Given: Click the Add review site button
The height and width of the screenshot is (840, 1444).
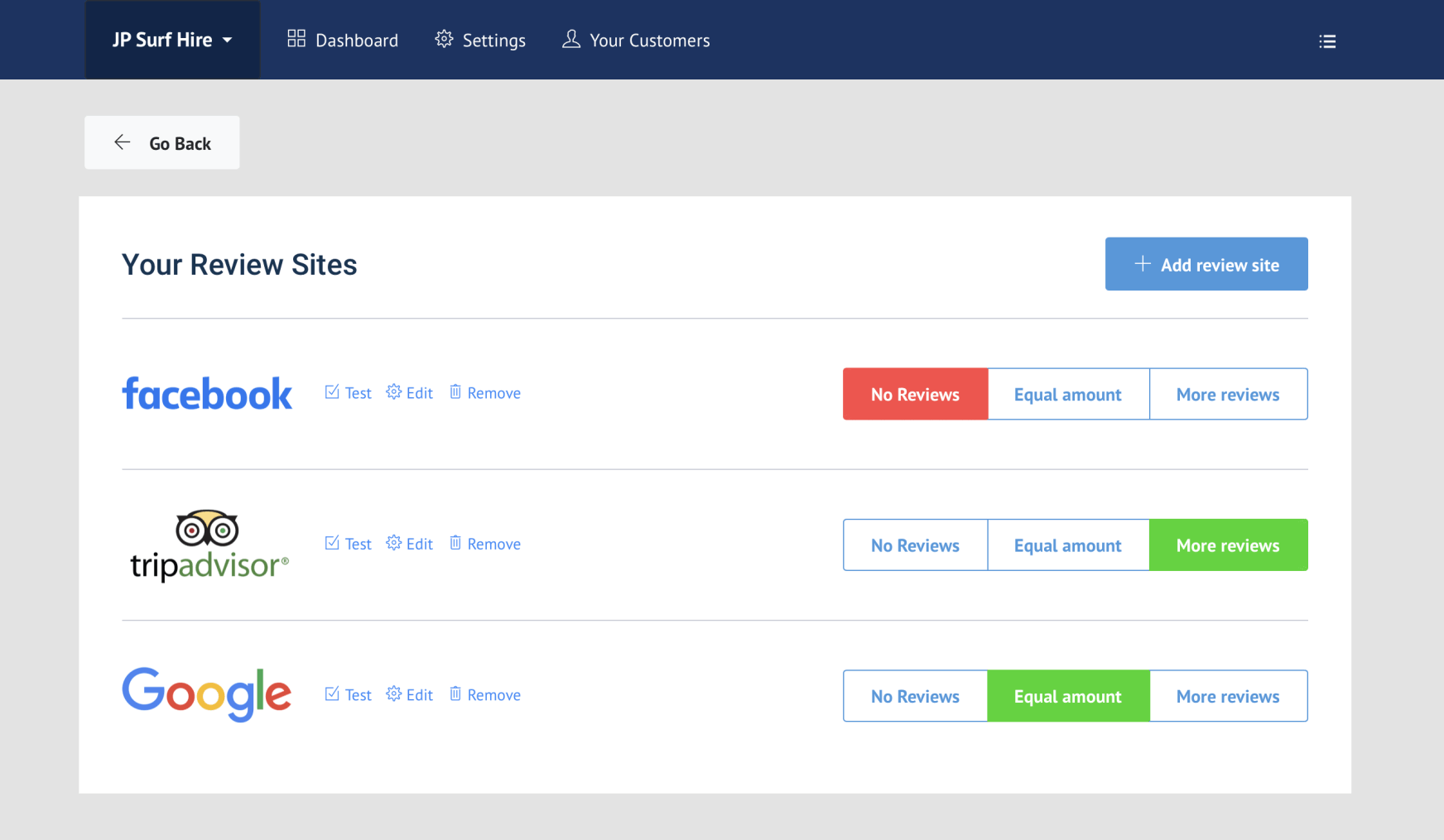Looking at the screenshot, I should (1206, 264).
